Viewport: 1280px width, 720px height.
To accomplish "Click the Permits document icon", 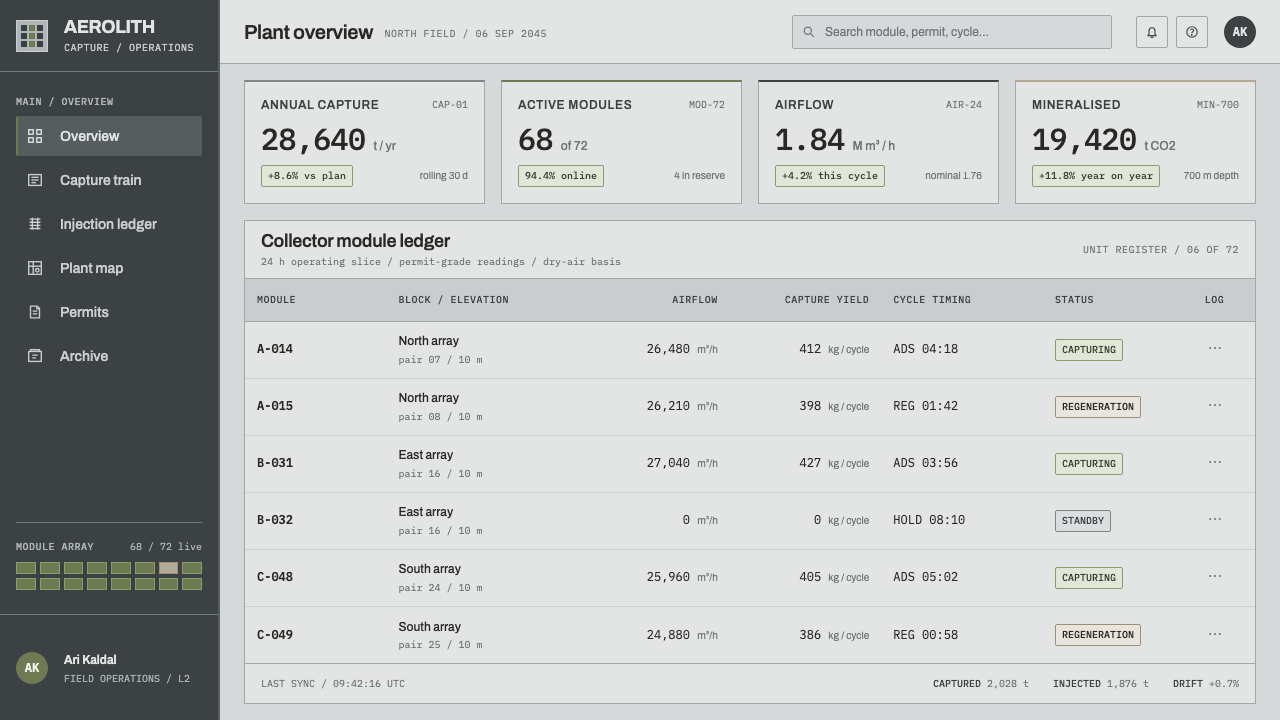I will coord(35,312).
